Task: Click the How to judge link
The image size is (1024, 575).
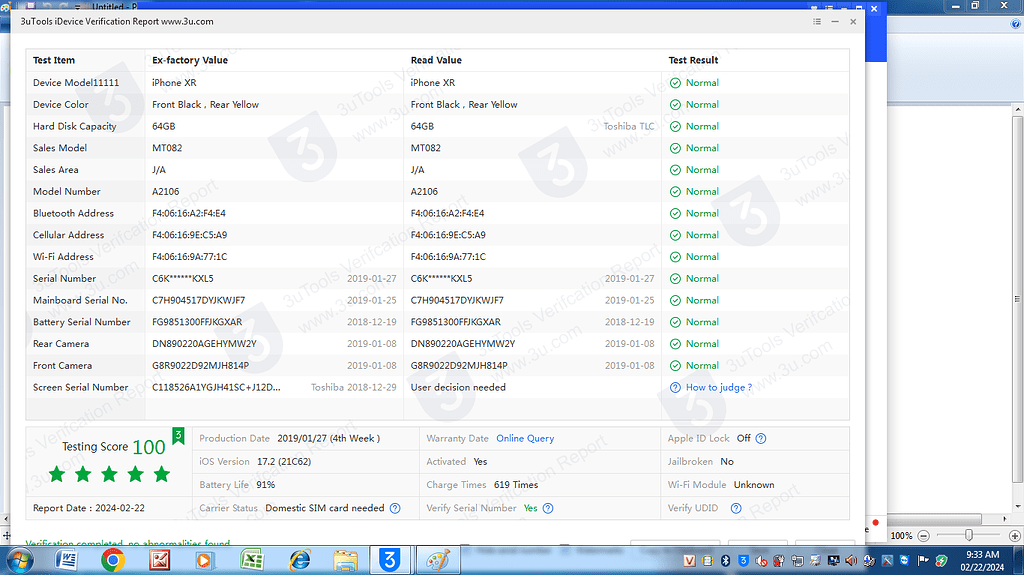Action: click(x=718, y=387)
